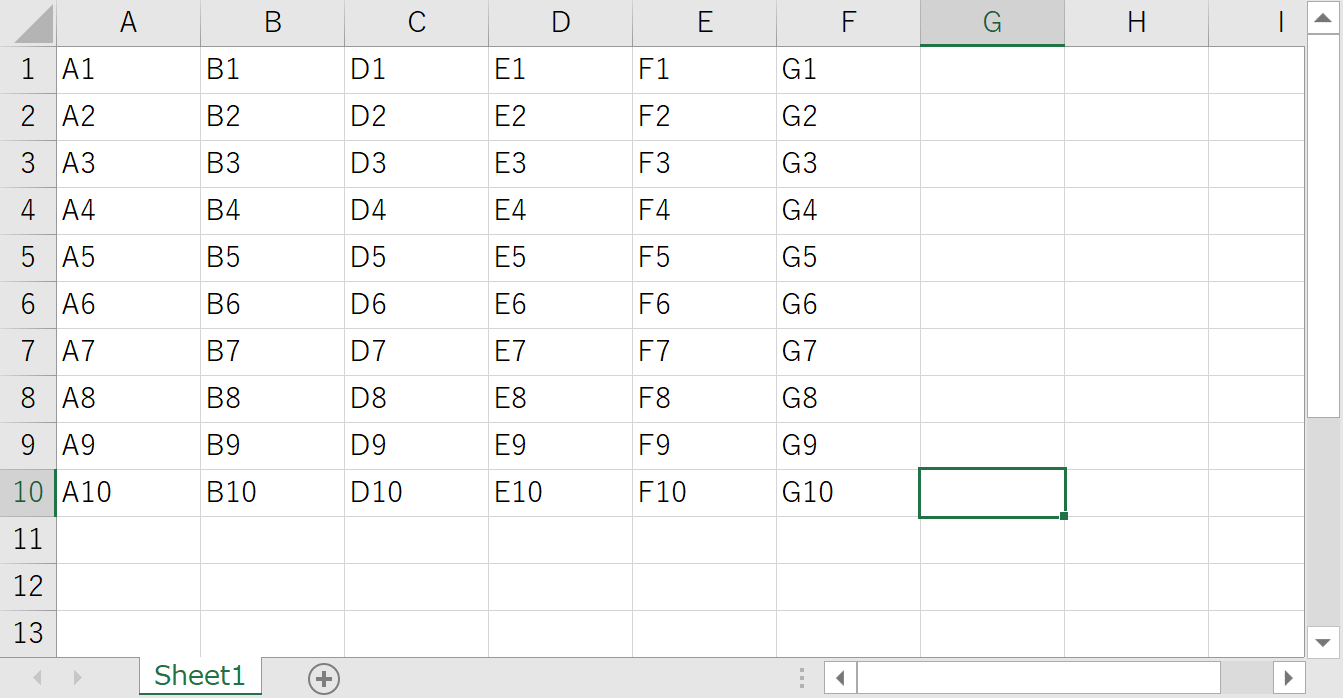Select column A header
The image size is (1343, 698).
[128, 23]
